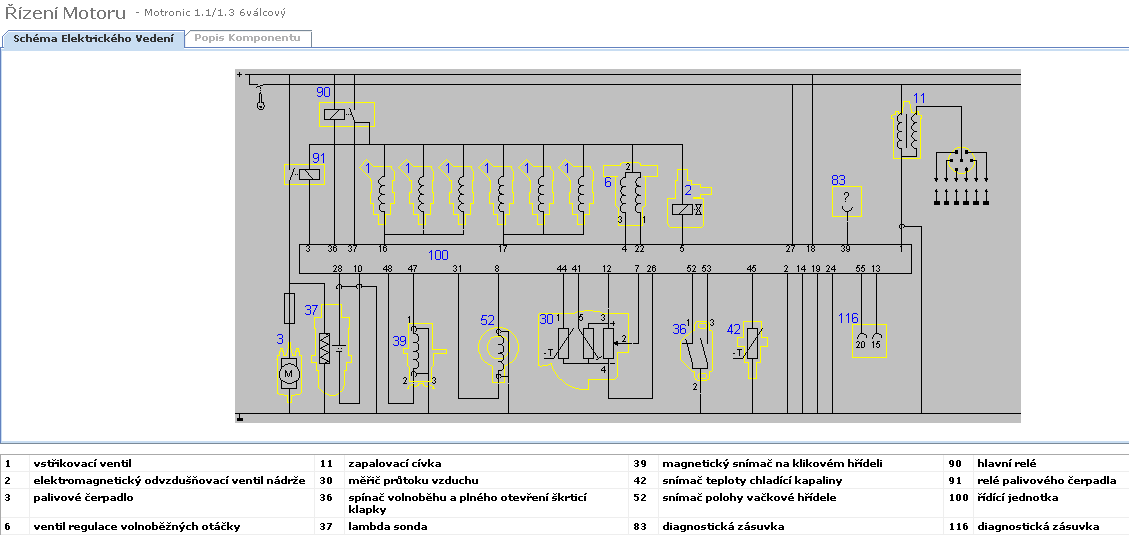This screenshot has width=1129, height=553.
Task: Click legend entry 'snímač polohy vačkové hřídele'
Action: 749,498
